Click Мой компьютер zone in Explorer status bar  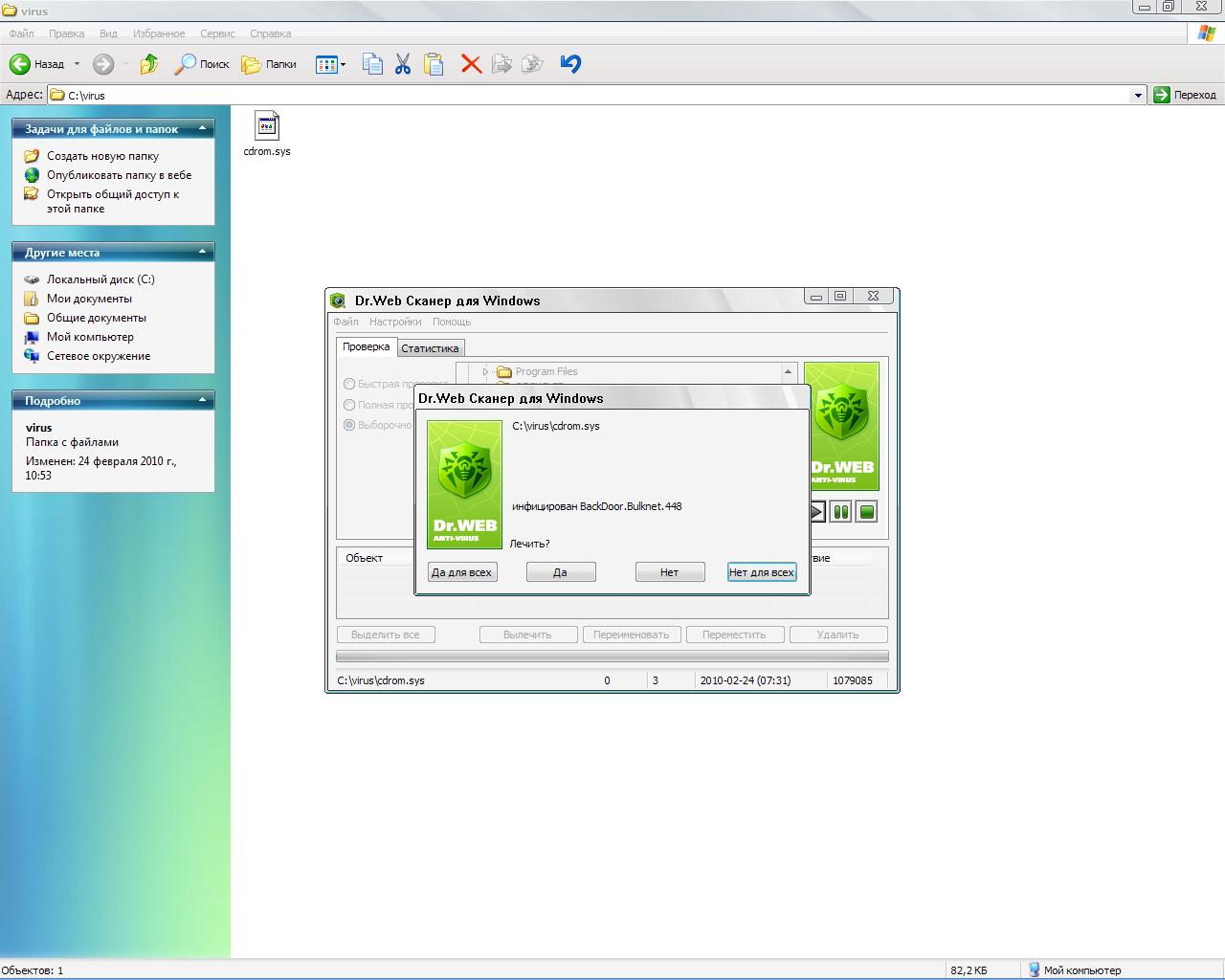click(x=1074, y=970)
